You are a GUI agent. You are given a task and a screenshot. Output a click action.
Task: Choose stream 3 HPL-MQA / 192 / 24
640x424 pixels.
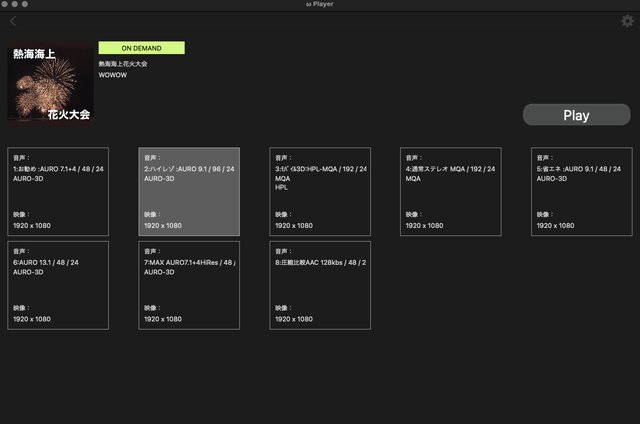click(320, 191)
